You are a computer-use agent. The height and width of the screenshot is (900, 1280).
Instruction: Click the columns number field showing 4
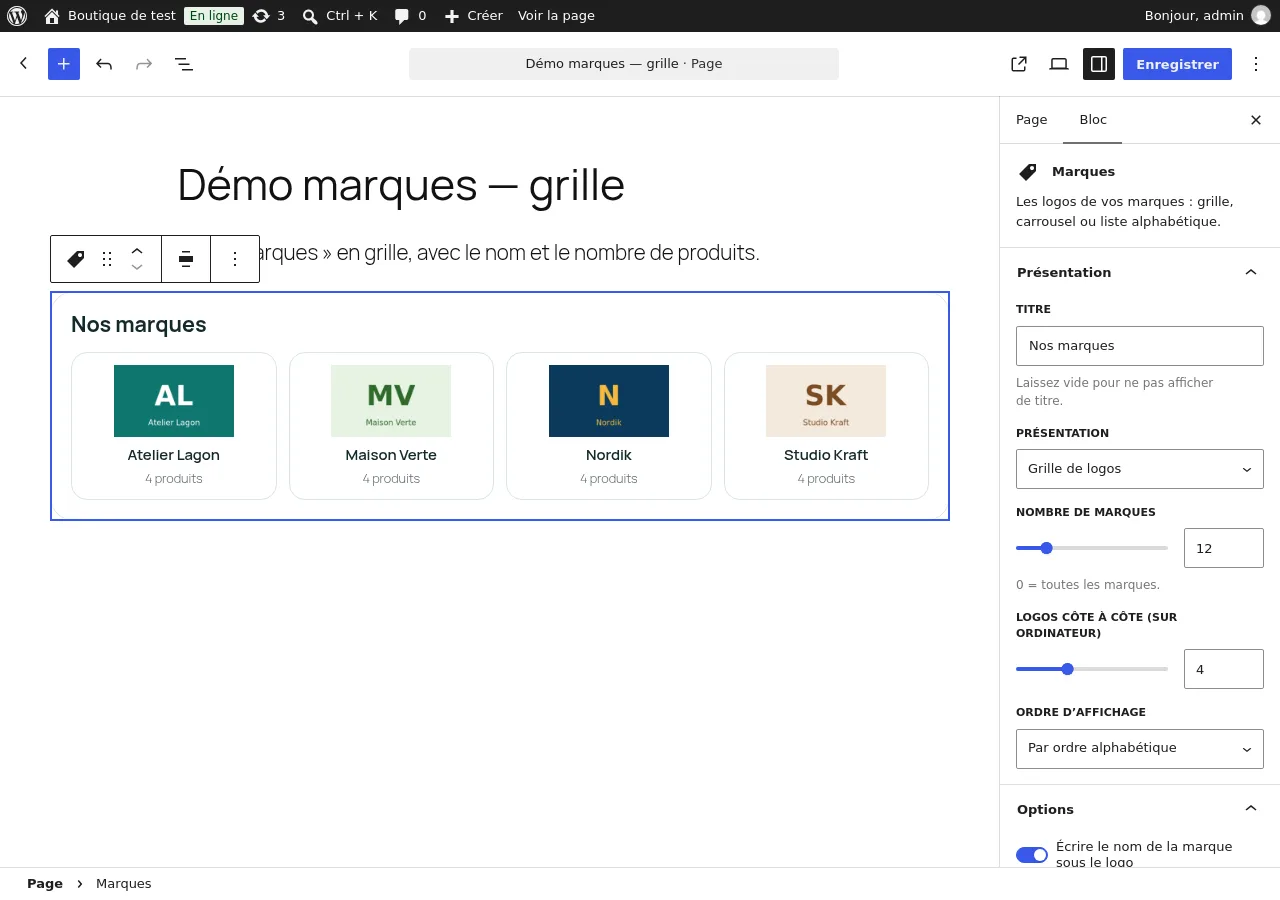[x=1224, y=669]
